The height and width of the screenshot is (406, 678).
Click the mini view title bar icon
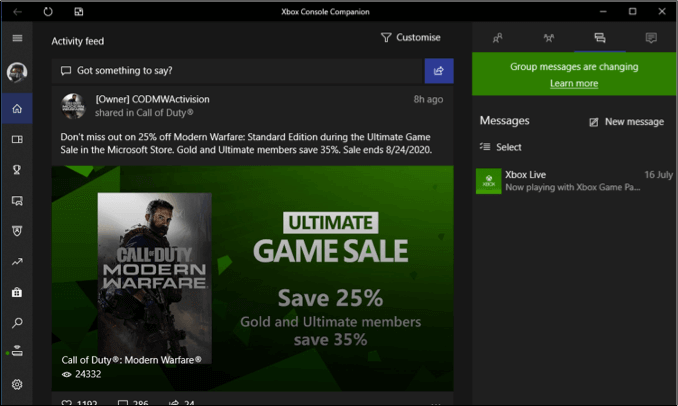79,12
